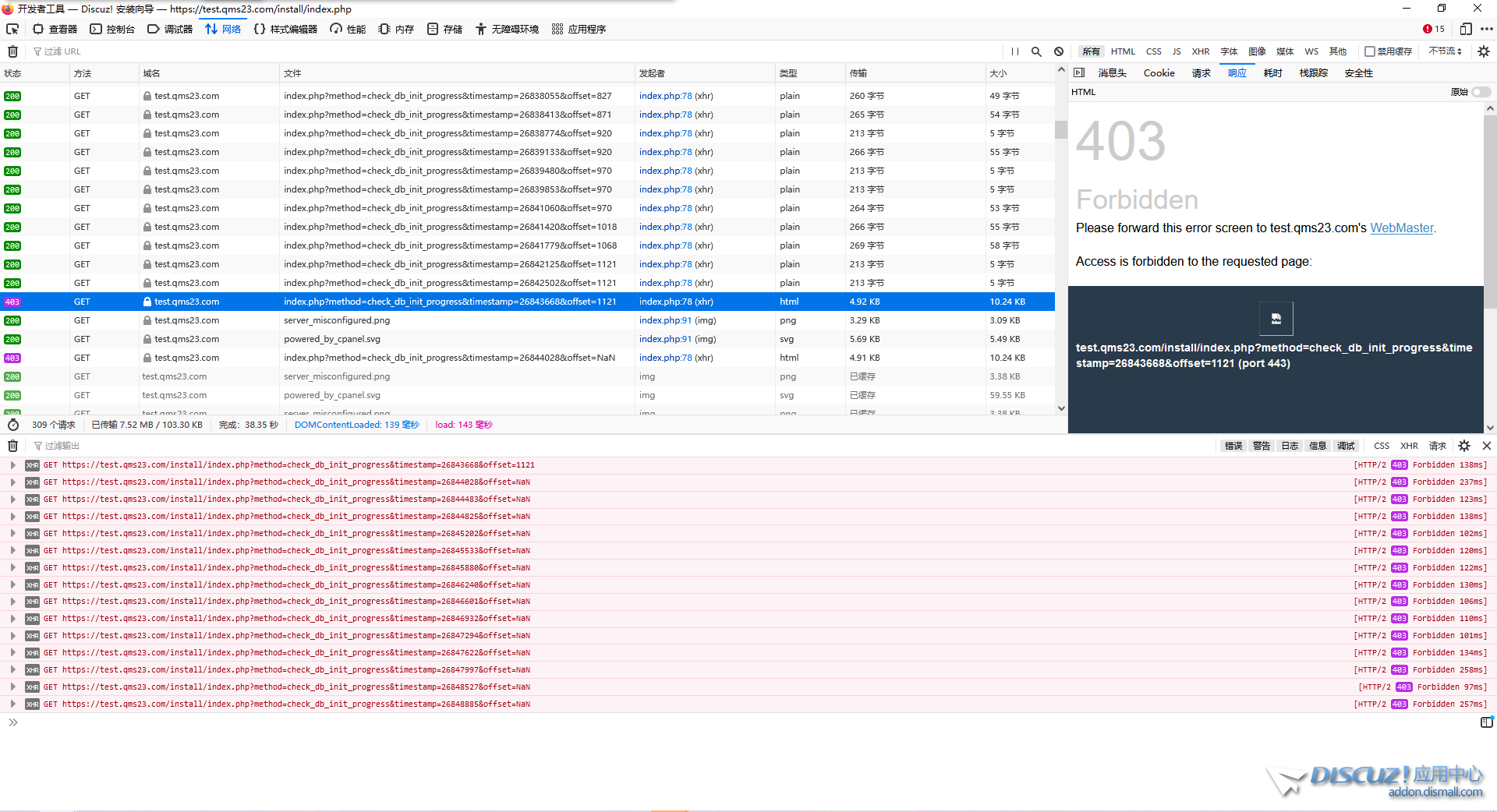Open the Storage (存储) panel
This screenshot has width=1497, height=812.
pos(444,29)
